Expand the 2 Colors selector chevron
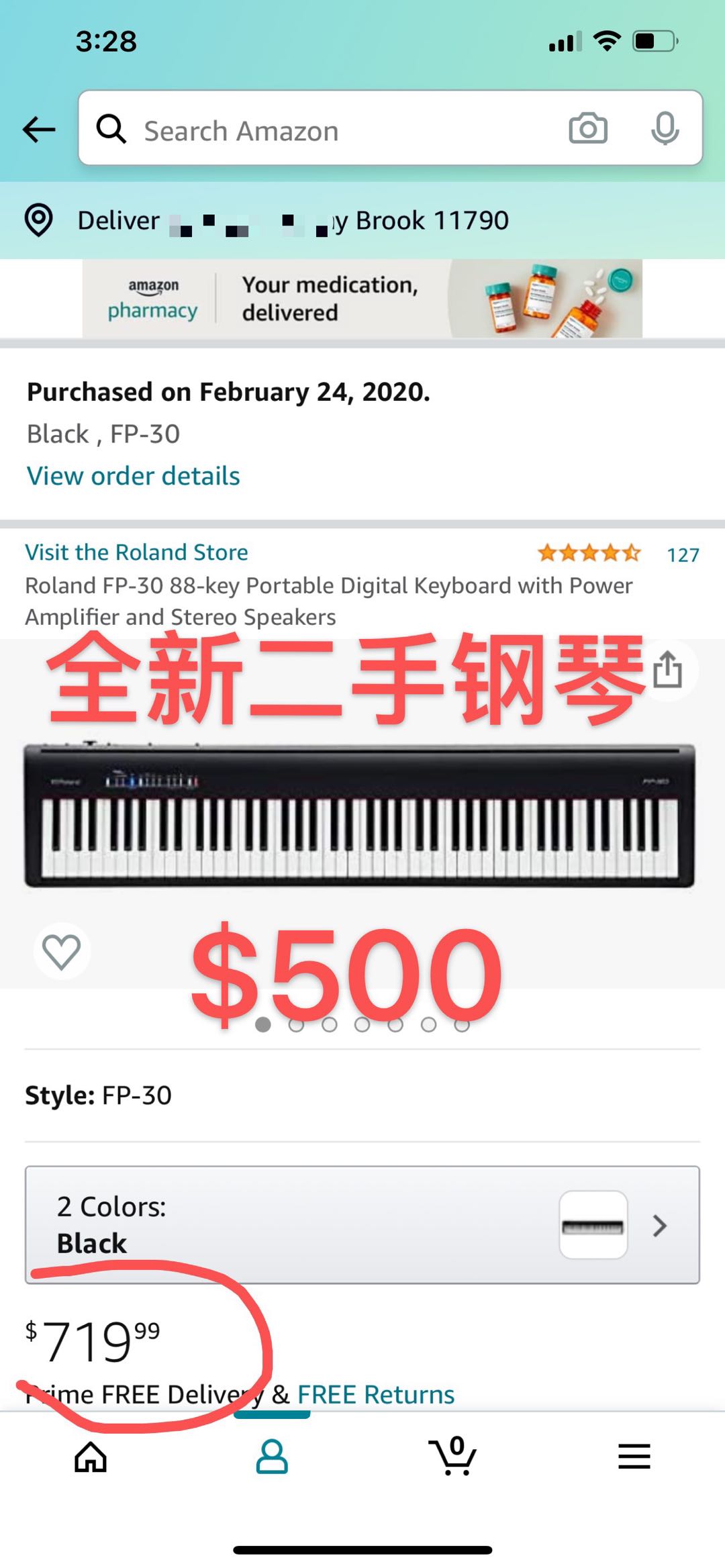 coord(660,1226)
